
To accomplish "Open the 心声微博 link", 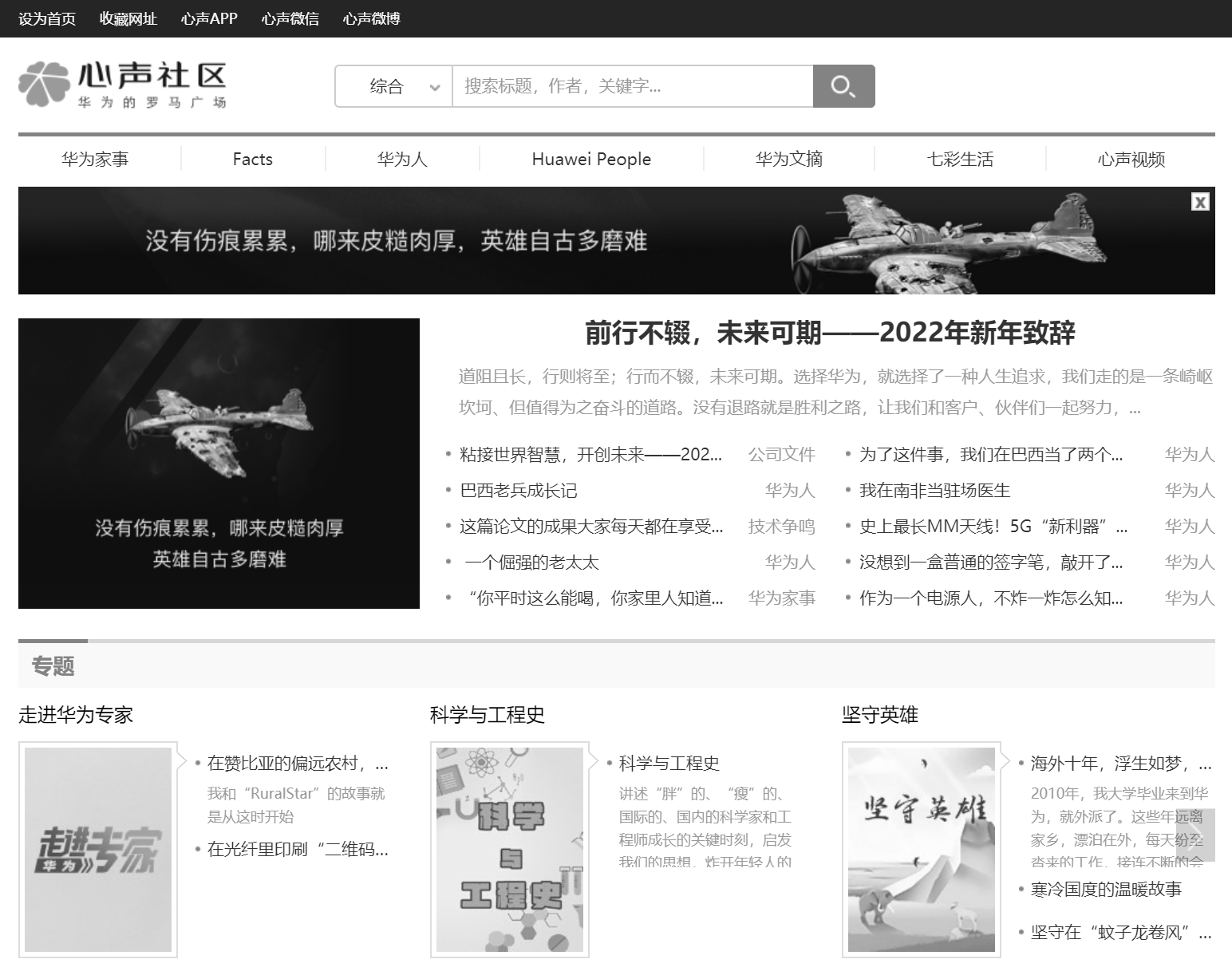I will click(372, 18).
